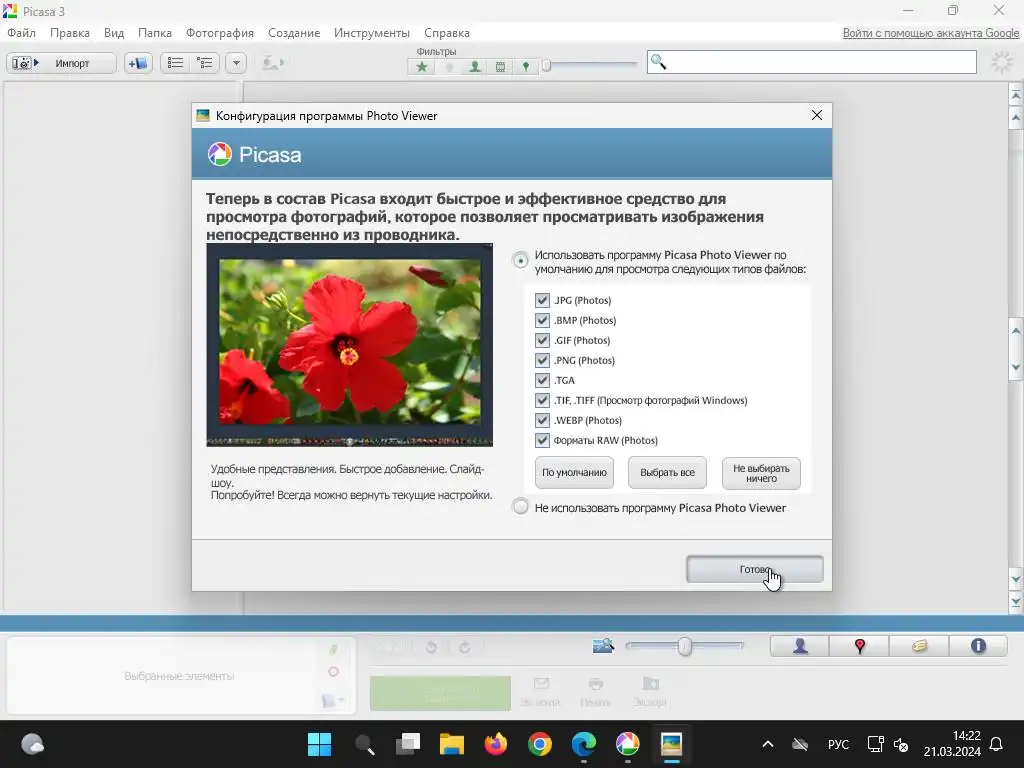The image size is (1024, 768).
Task: Toggle the Форматы RAW (Photos) checkbox
Action: 542,440
